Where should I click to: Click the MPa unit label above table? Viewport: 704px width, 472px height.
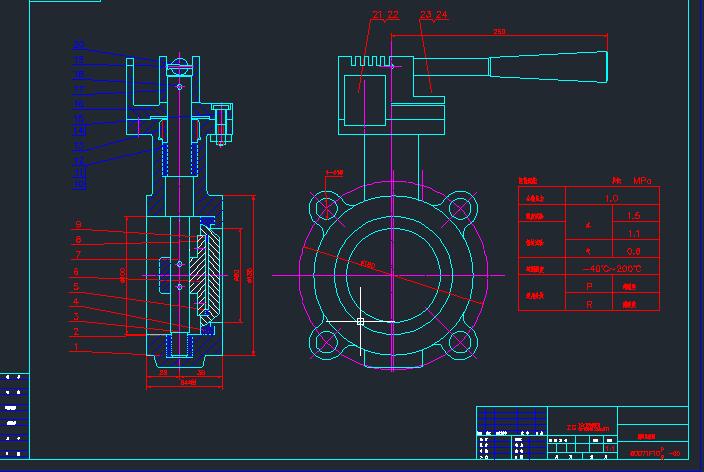[x=642, y=181]
